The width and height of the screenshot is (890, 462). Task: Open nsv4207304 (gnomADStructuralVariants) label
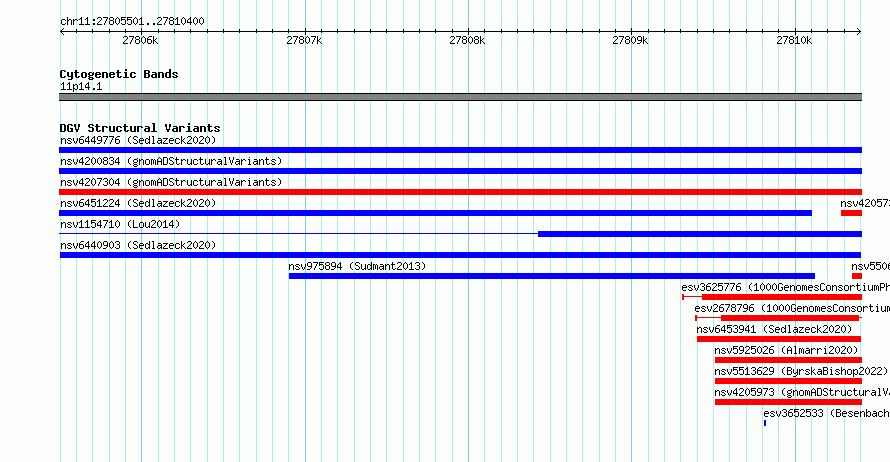pyautogui.click(x=171, y=182)
